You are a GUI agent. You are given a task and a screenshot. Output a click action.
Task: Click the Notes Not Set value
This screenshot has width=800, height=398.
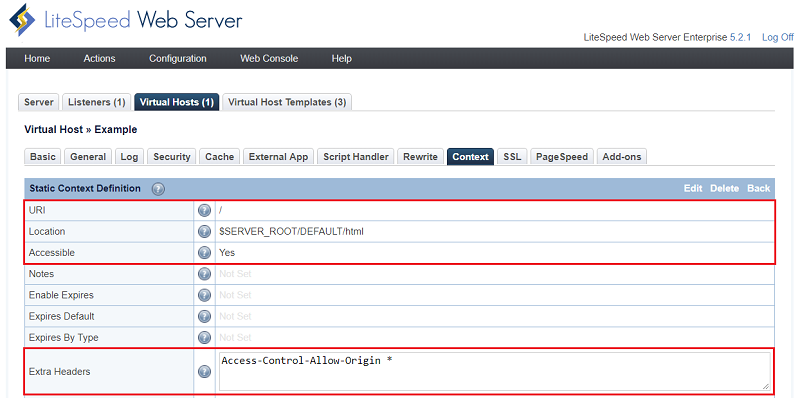click(235, 274)
